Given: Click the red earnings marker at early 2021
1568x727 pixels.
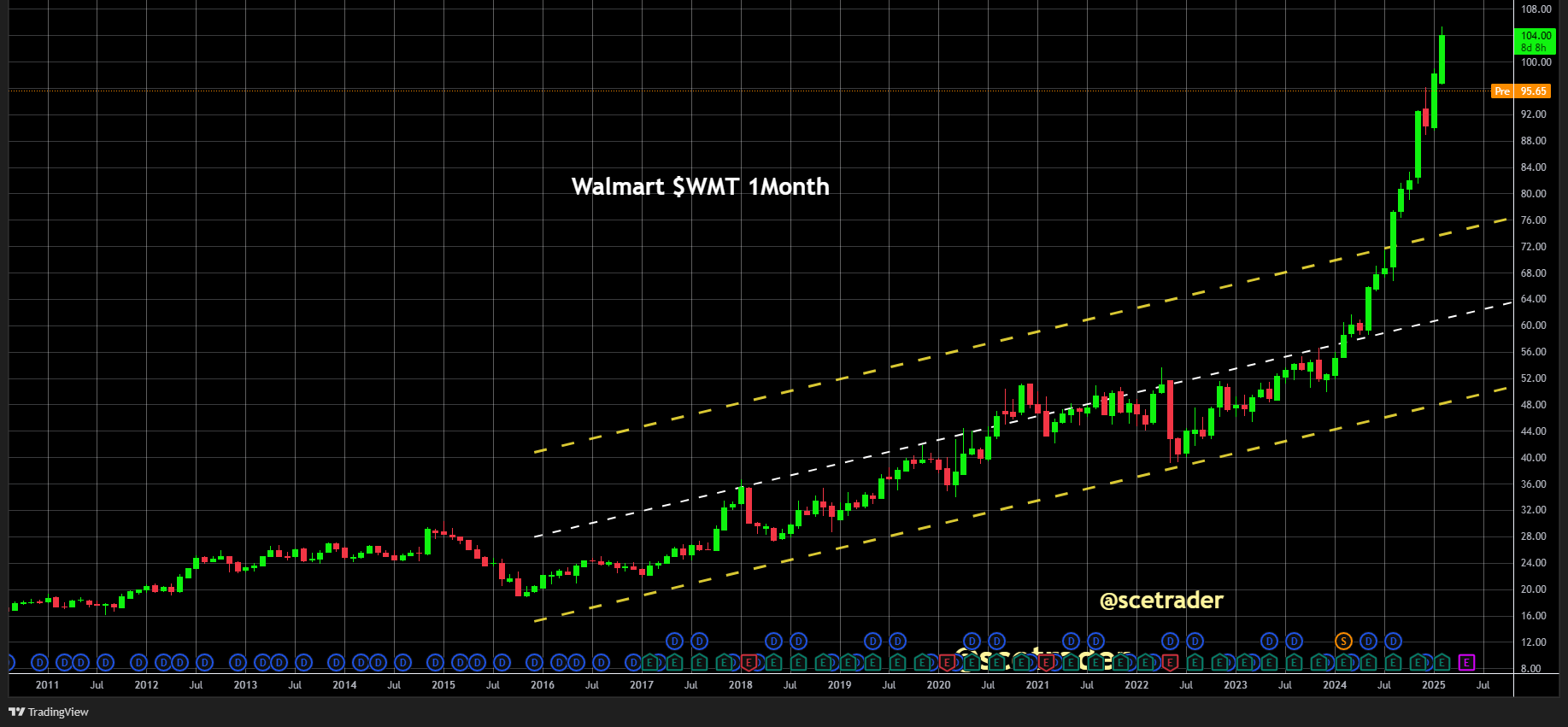Looking at the screenshot, I should point(1046,662).
